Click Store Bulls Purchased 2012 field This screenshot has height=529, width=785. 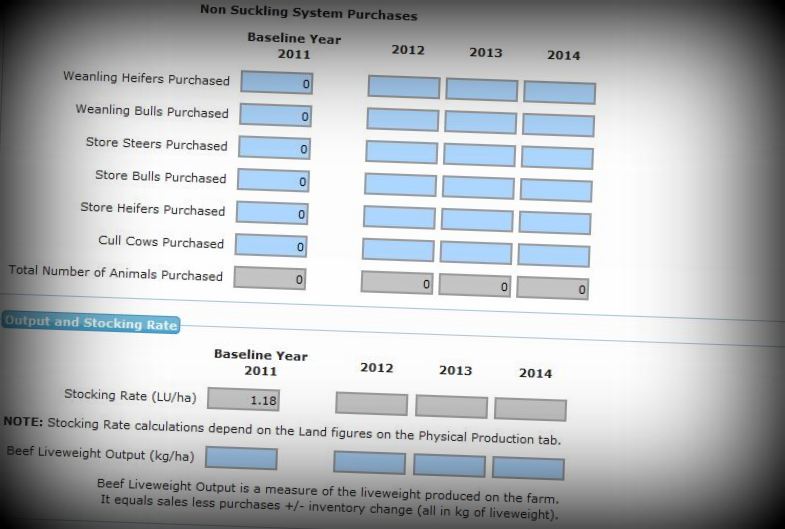(x=400, y=184)
